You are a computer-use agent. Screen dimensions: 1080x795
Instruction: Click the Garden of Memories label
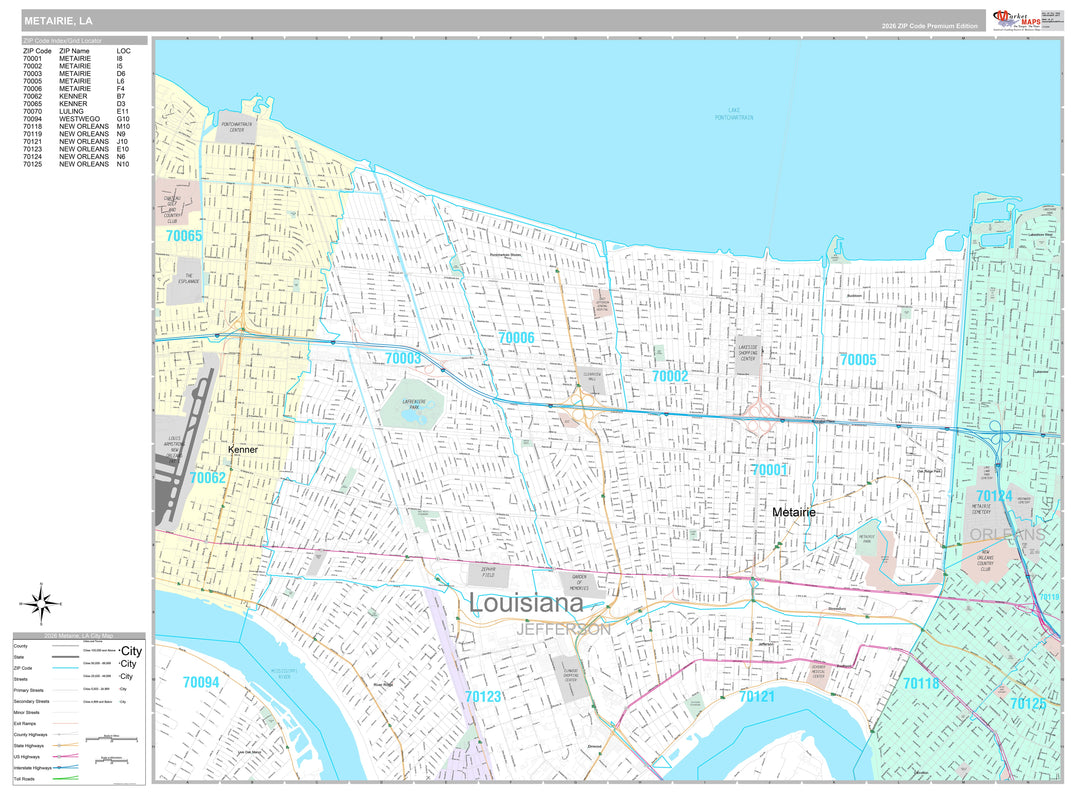point(579,583)
